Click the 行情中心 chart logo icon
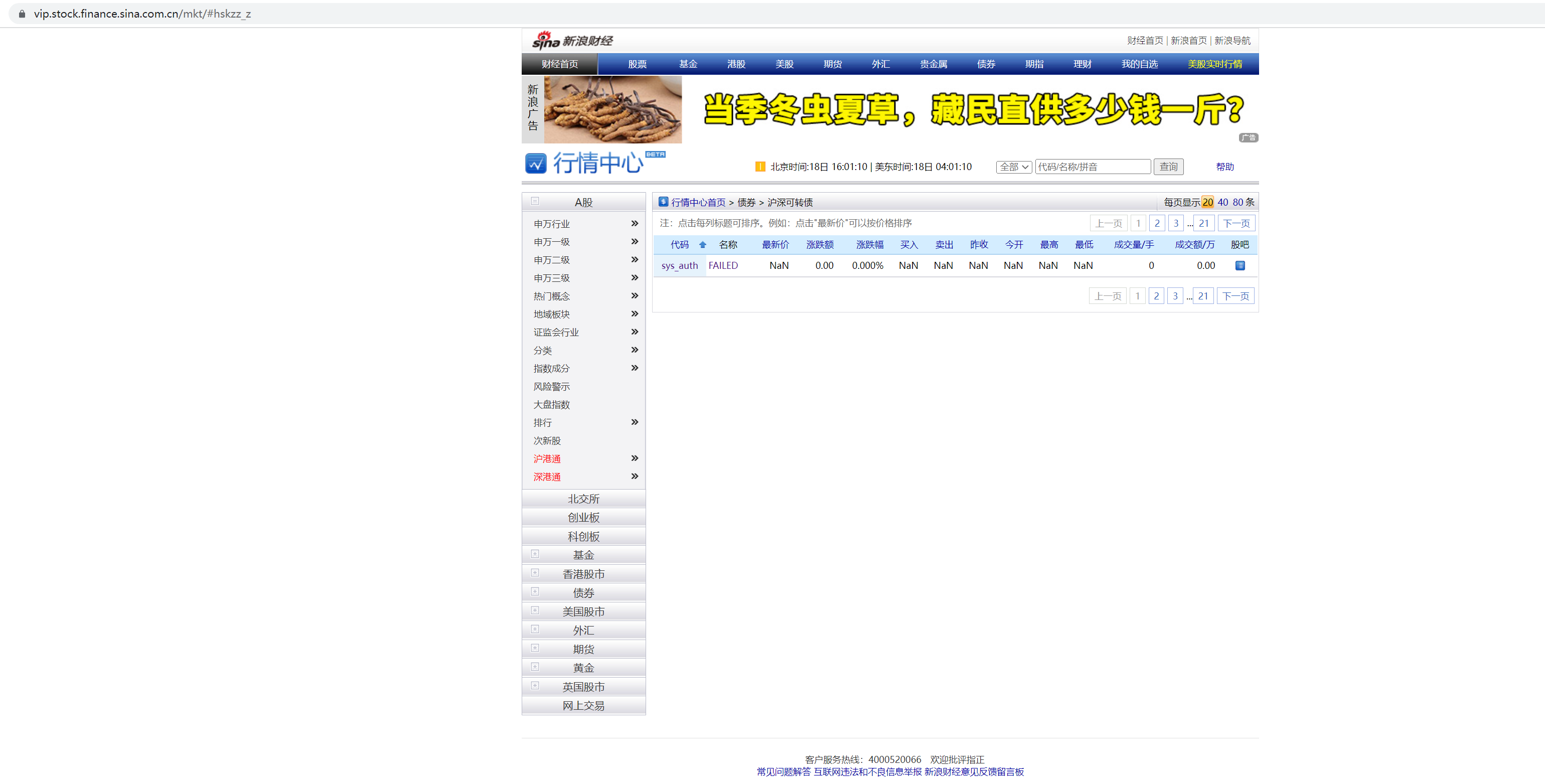The height and width of the screenshot is (784, 1545). point(536,163)
